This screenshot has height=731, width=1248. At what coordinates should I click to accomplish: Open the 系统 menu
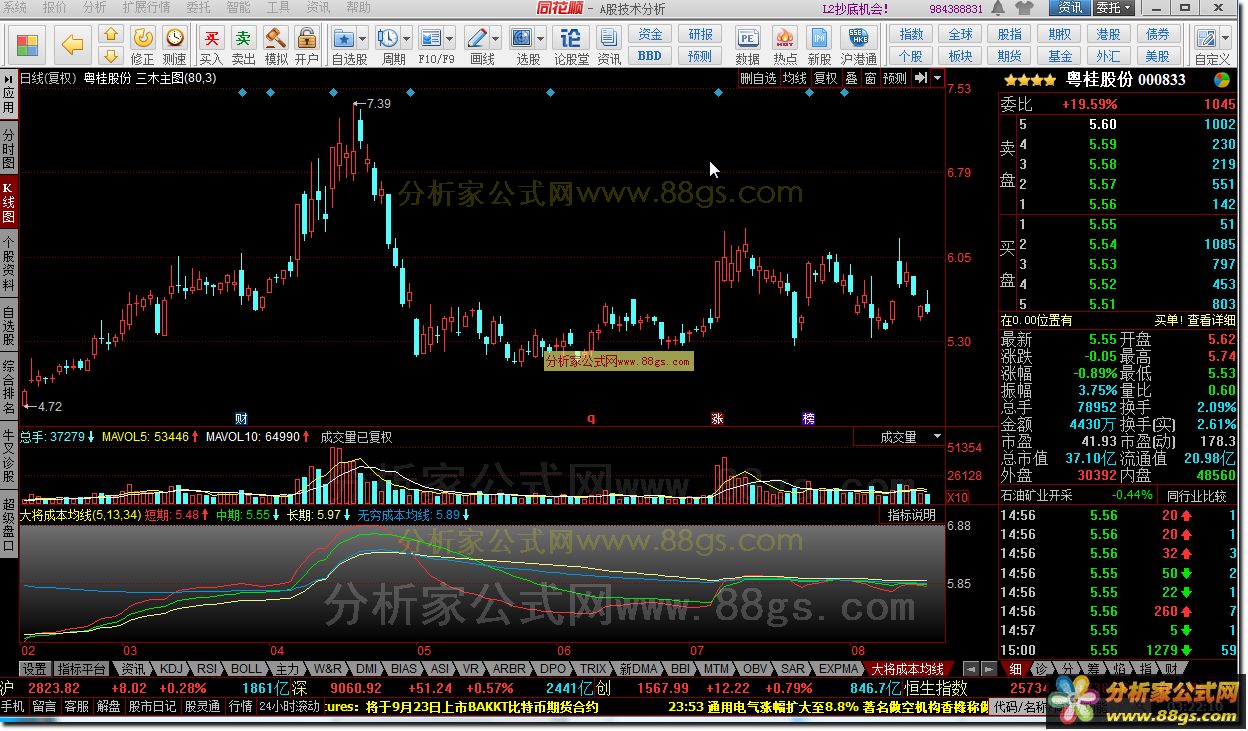[17, 7]
